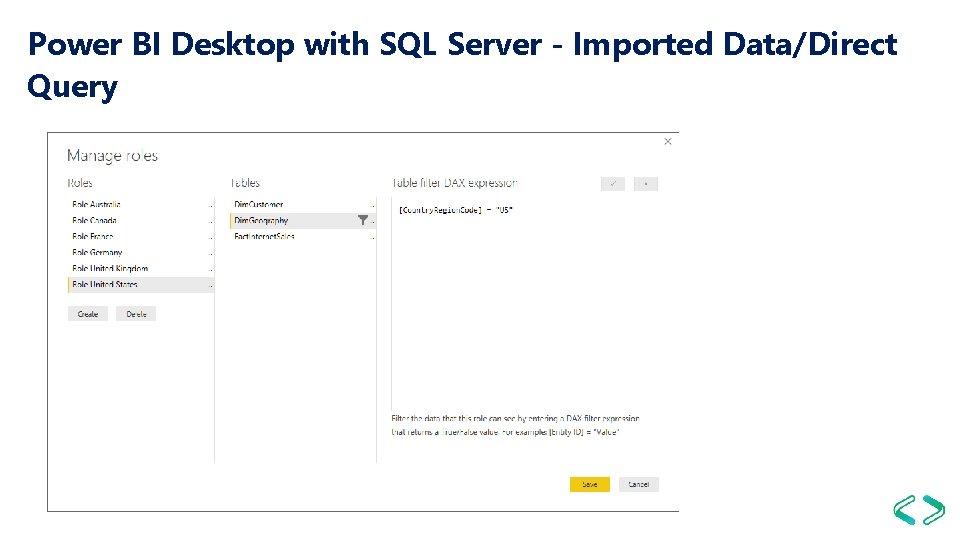Open the ellipsis menu for Role France
The height and width of the screenshot is (540, 960).
coord(211,238)
